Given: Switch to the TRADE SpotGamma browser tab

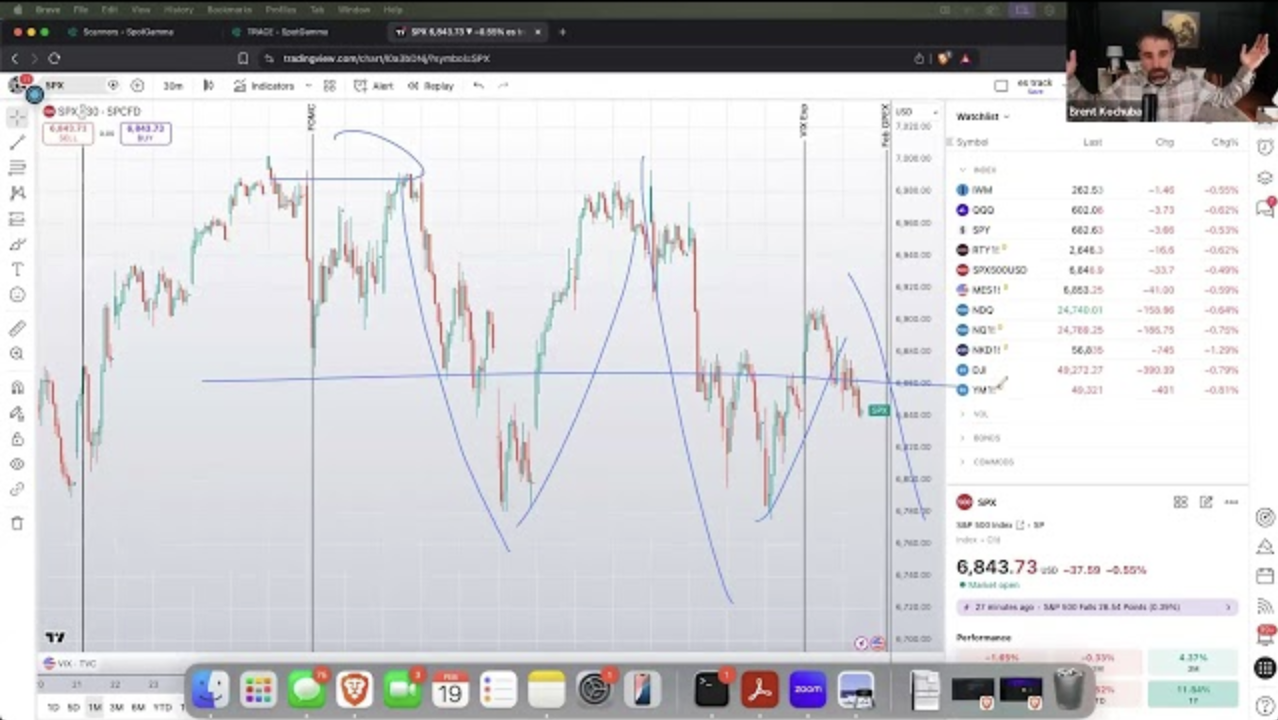Looking at the screenshot, I should click(x=287, y=32).
